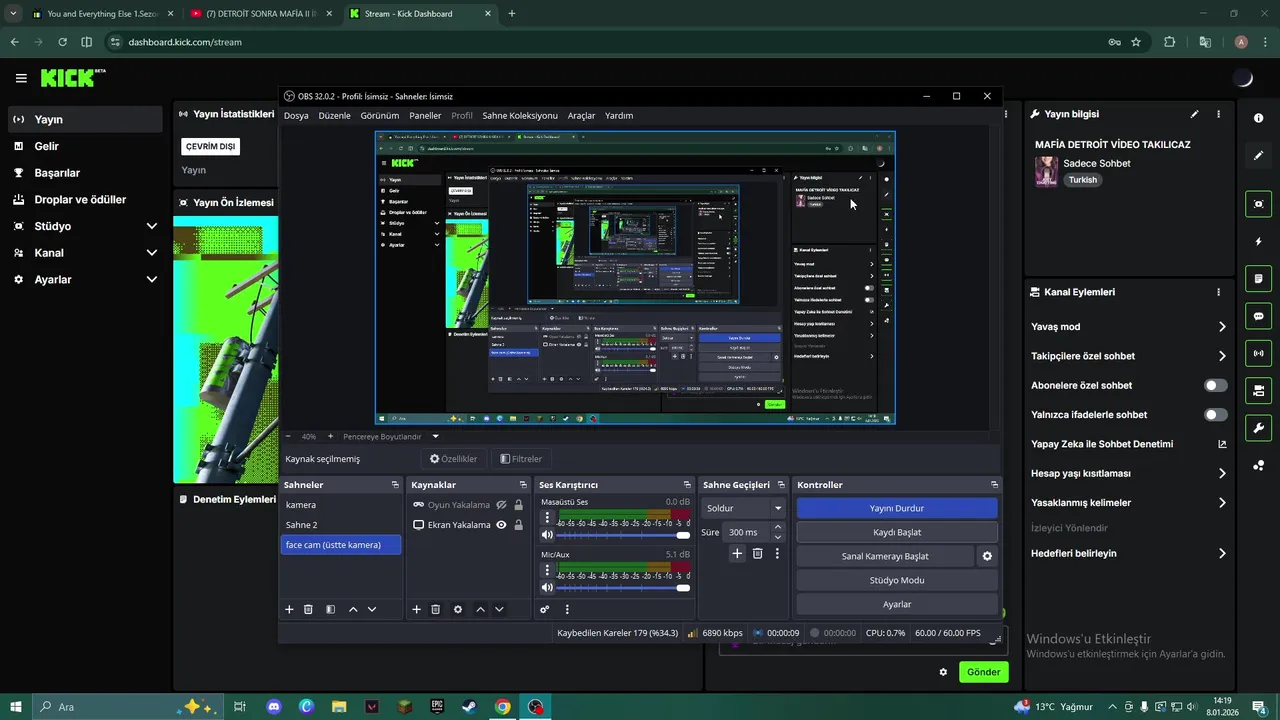Viewport: 1280px width, 720px height.
Task: Open Mic/Aux options three-dot menu
Action: tap(547, 570)
